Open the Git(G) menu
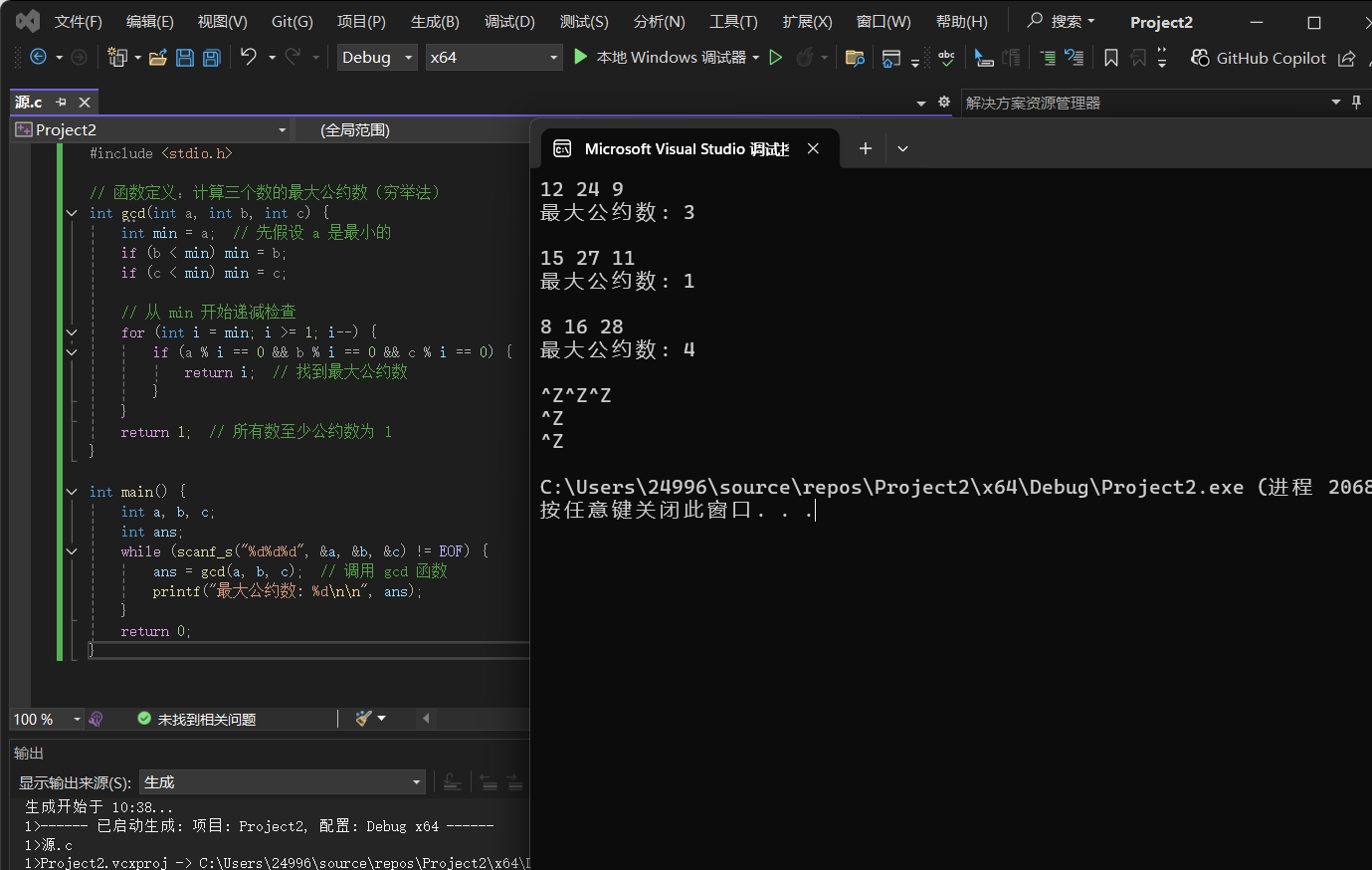The height and width of the screenshot is (870, 1372). pos(293,21)
